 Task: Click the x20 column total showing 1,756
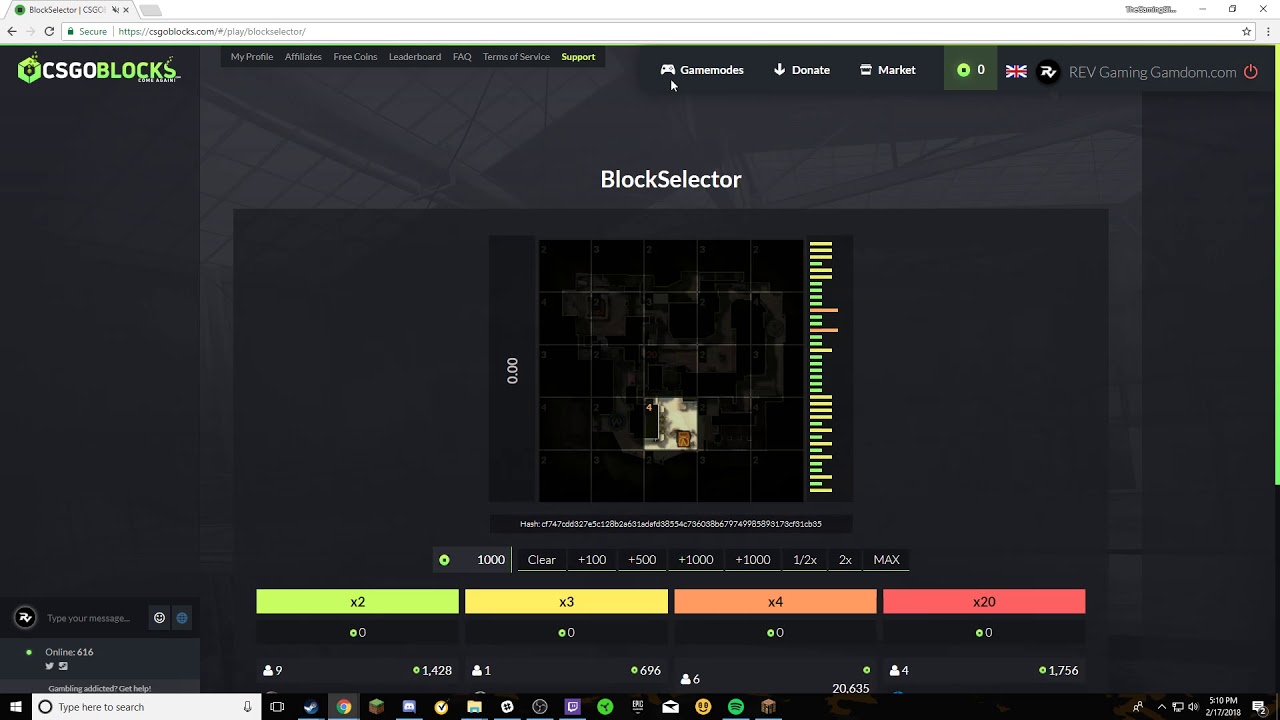pos(1059,671)
